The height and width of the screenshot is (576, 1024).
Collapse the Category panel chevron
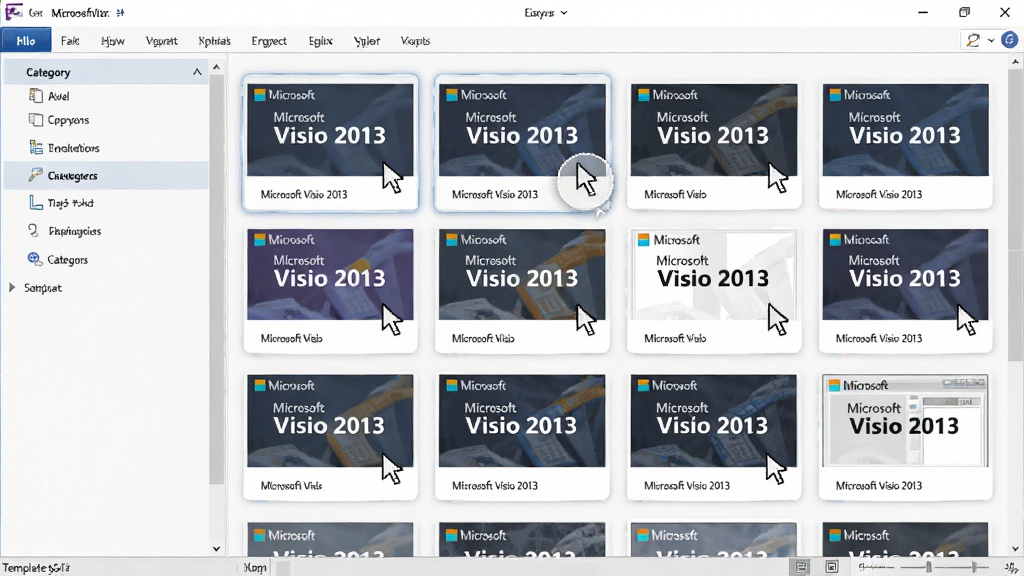(197, 72)
